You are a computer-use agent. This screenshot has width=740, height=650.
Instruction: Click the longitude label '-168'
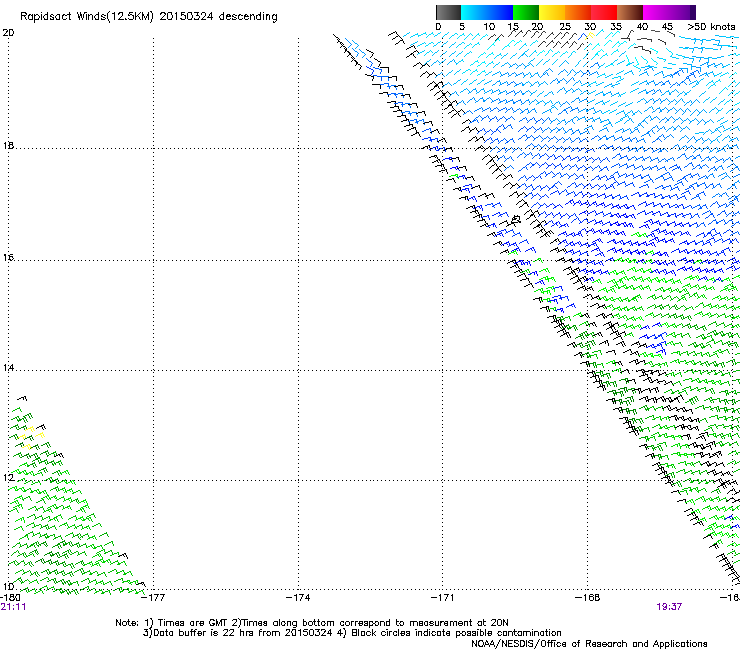pos(588,598)
